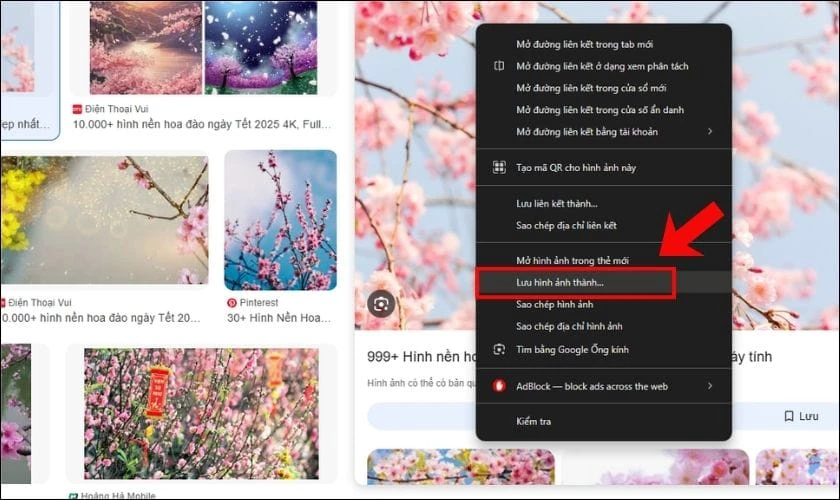840x500 pixels.
Task: Open the night sky blossom tree thumbnail
Action: (261, 48)
